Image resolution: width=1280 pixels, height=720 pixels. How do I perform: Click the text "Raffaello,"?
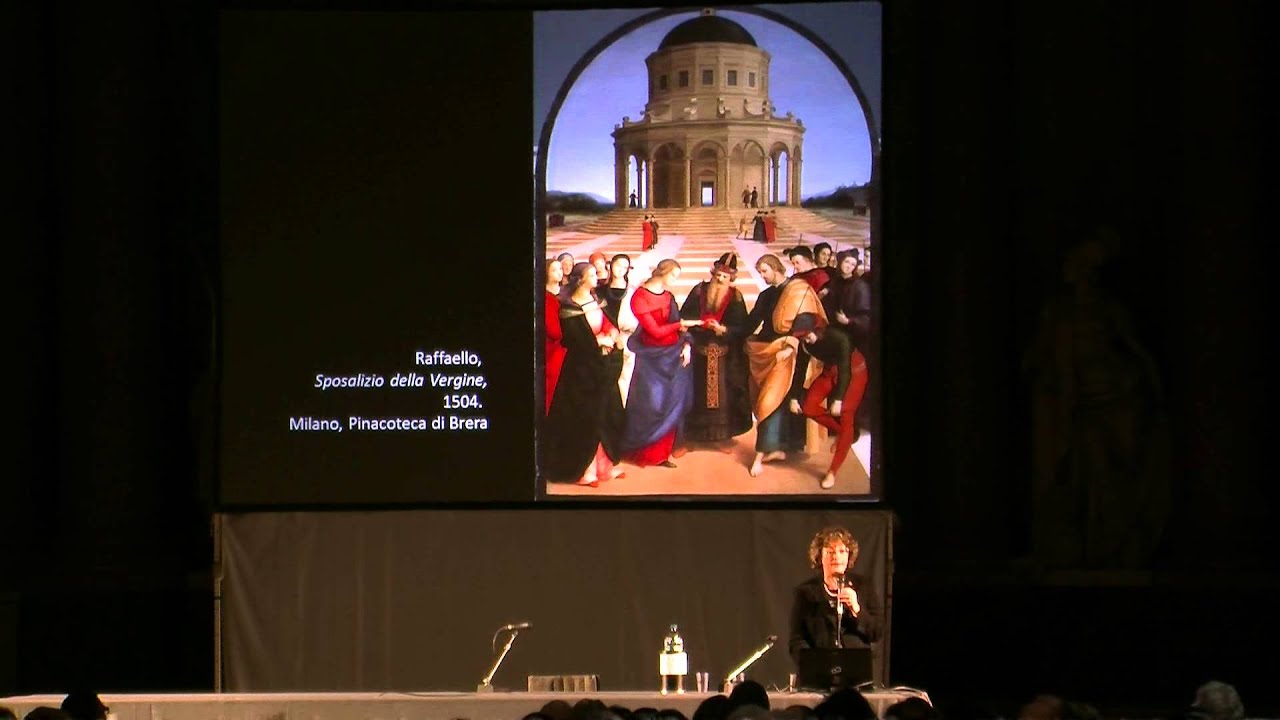click(x=450, y=359)
